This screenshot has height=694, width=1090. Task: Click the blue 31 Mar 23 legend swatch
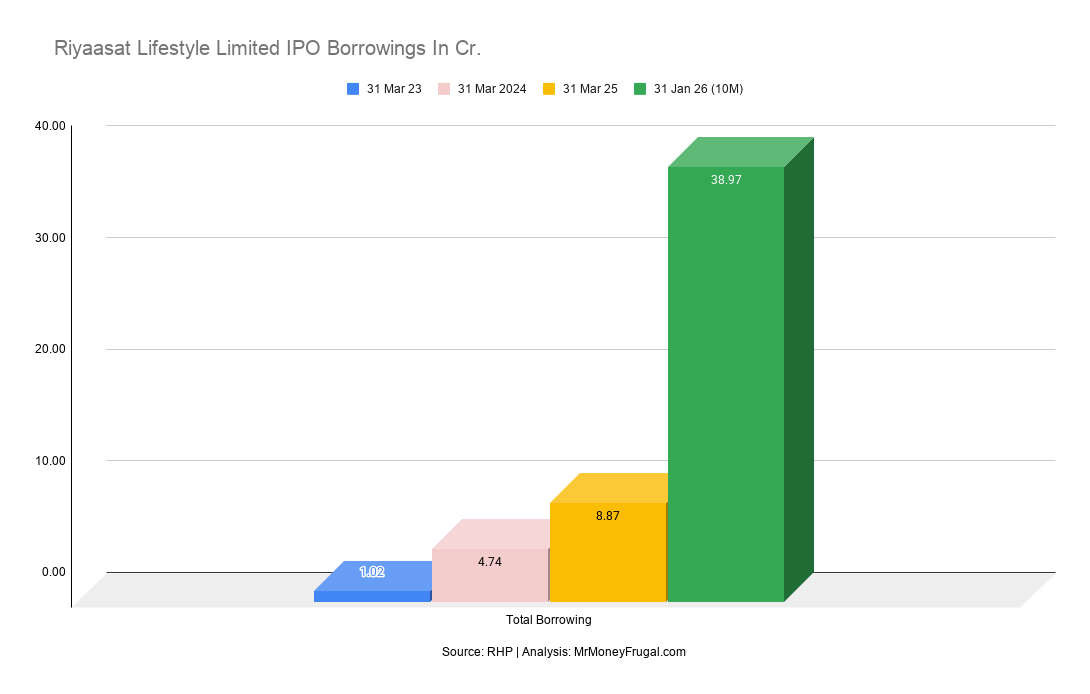pyautogui.click(x=353, y=89)
